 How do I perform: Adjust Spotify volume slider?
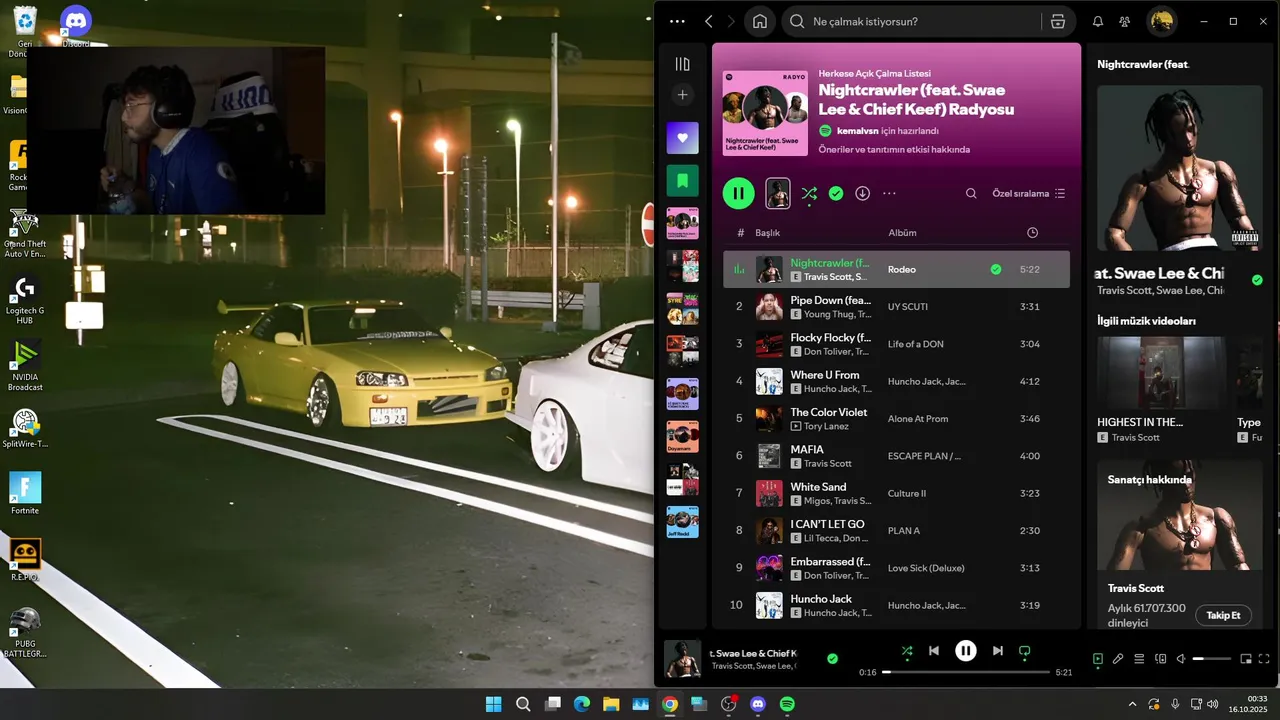click(x=1212, y=659)
